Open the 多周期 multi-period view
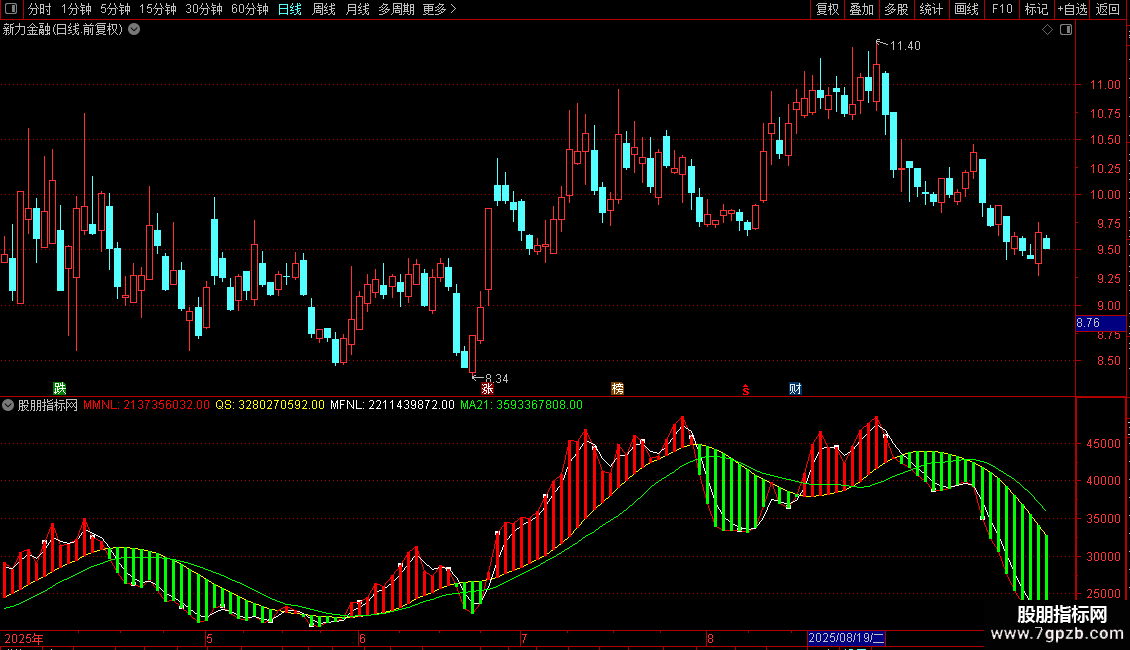 point(396,9)
